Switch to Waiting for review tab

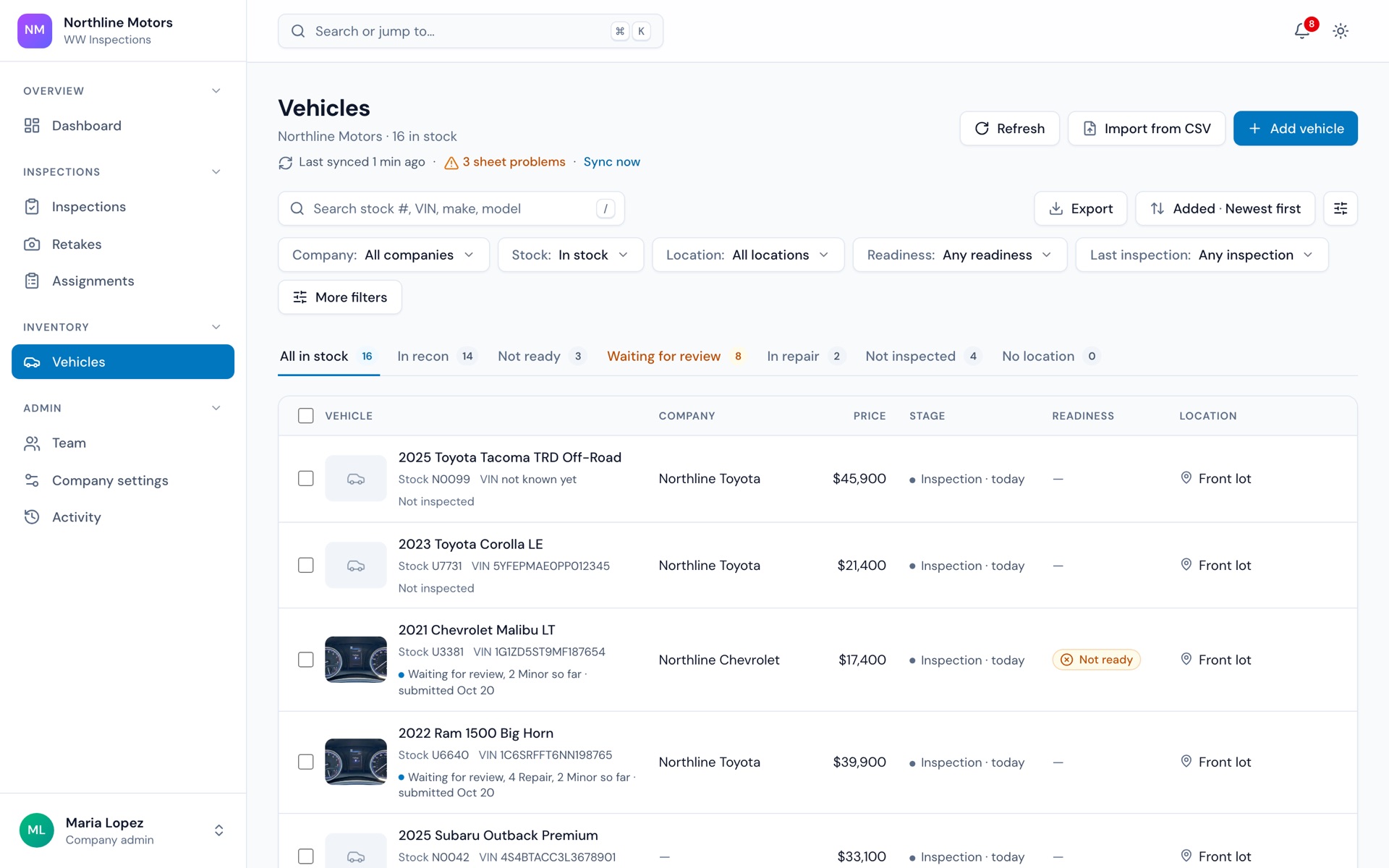676,356
